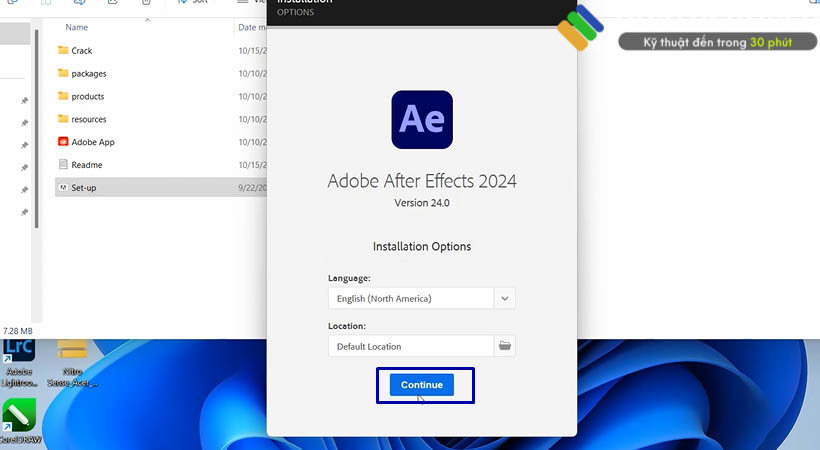
Task: Click the Default Location field
Action: coord(410,346)
